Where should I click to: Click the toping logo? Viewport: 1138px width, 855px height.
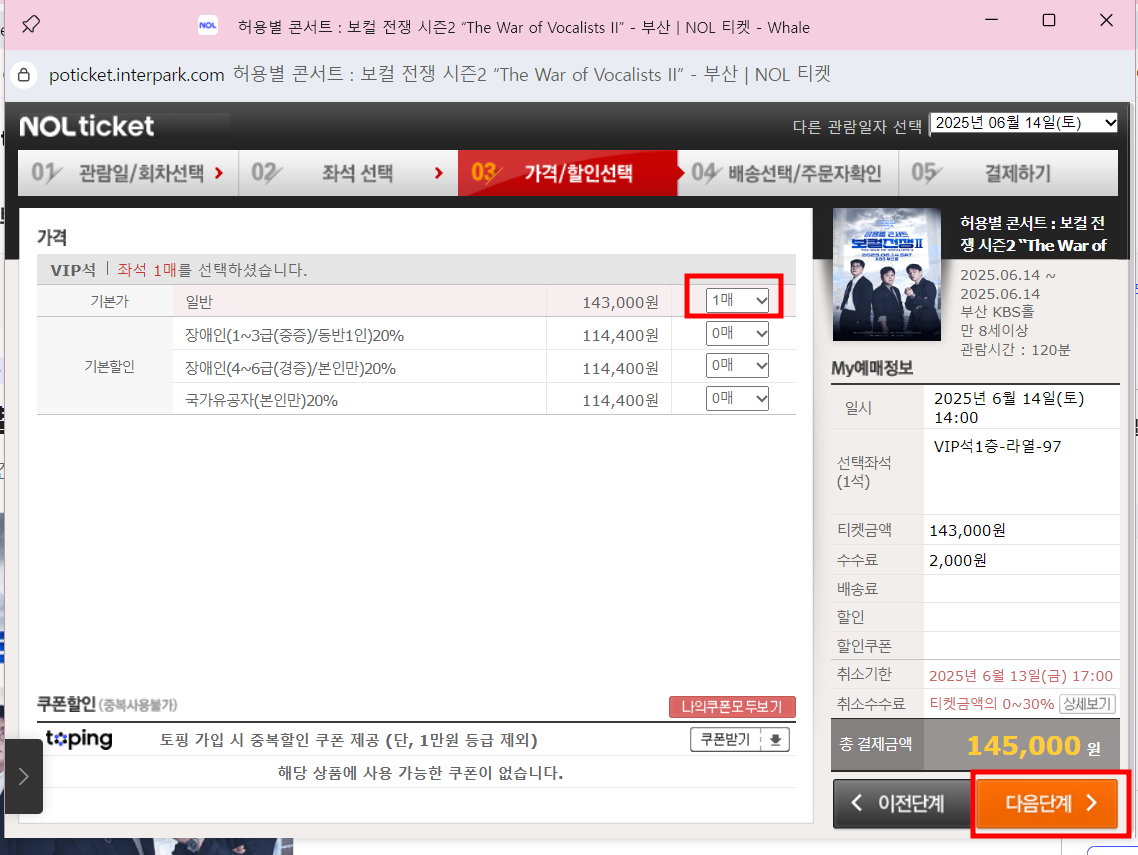pos(78,739)
